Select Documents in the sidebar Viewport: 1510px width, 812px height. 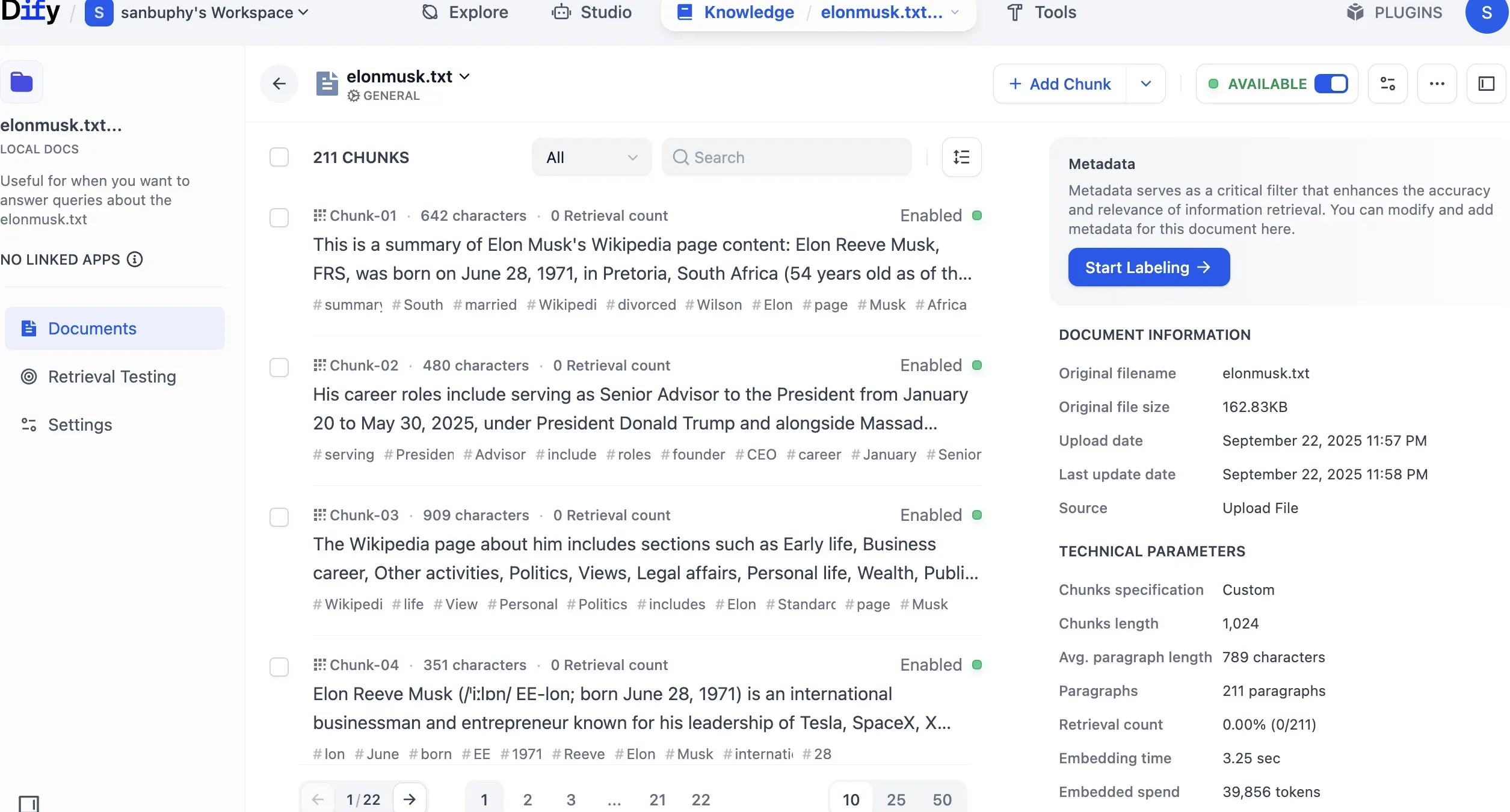115,328
